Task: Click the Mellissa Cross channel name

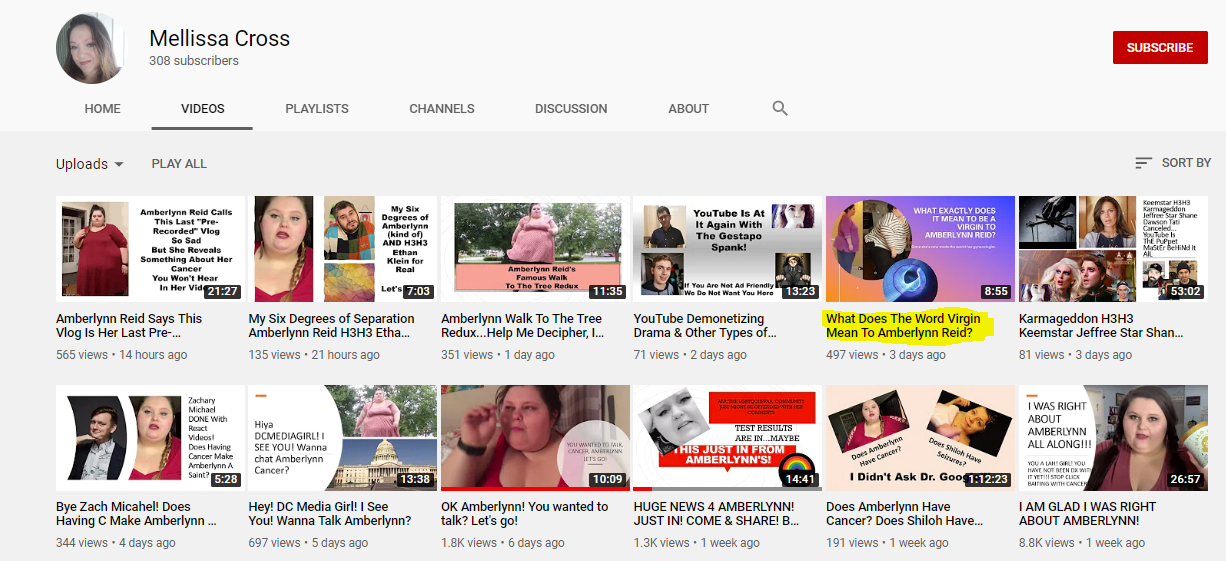Action: pos(220,38)
